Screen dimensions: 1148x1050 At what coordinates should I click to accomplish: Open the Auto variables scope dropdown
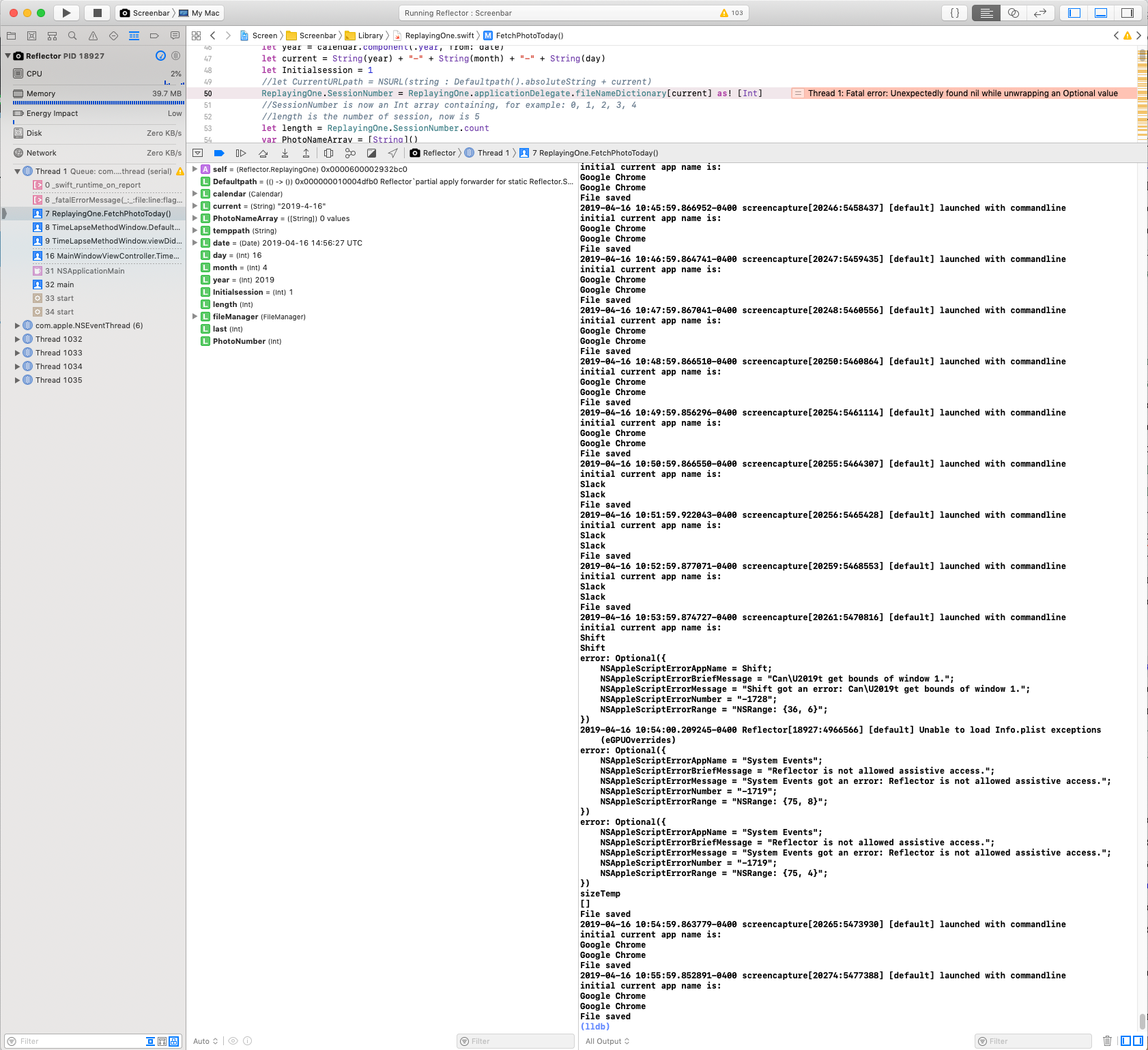pyautogui.click(x=205, y=1041)
